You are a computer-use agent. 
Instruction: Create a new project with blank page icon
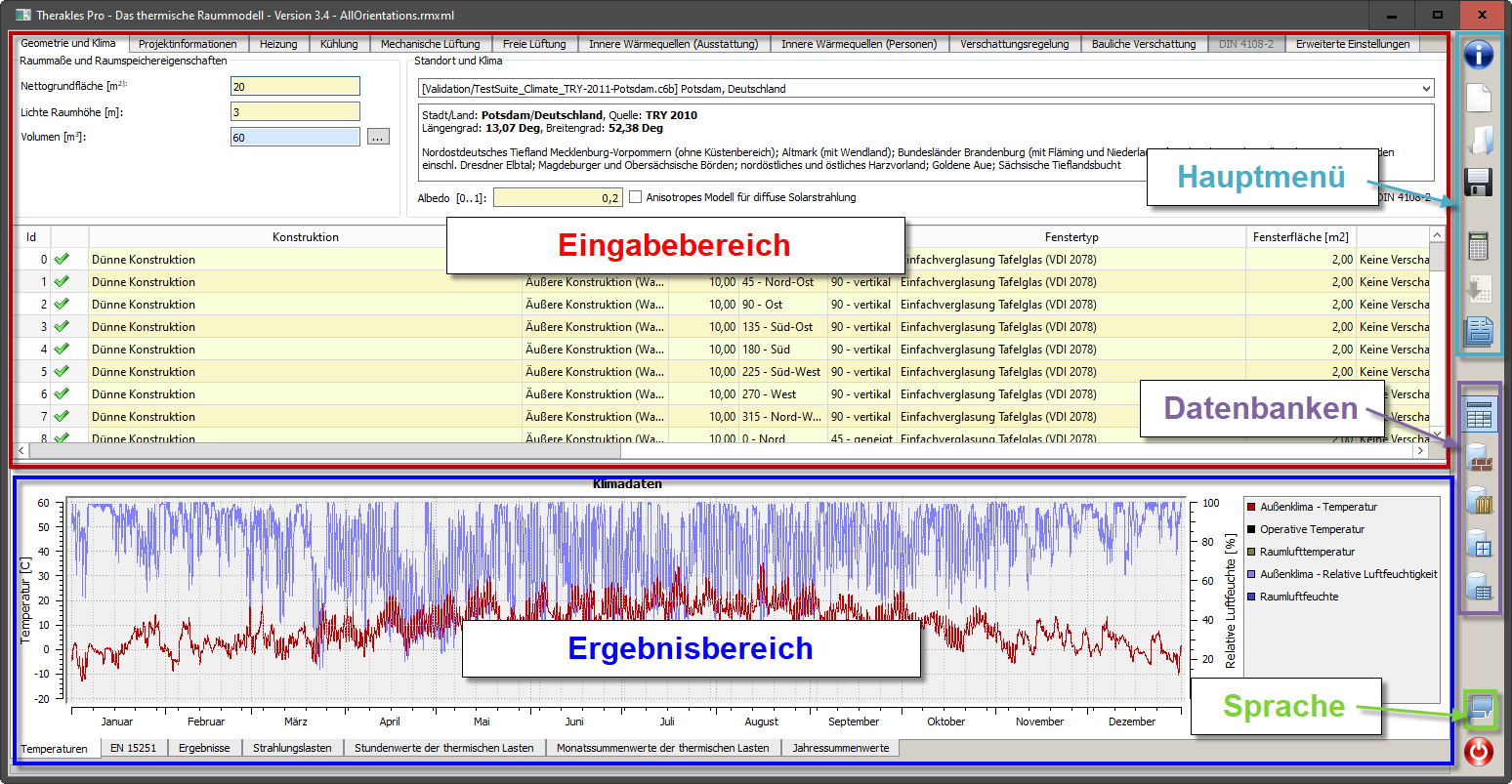pyautogui.click(x=1479, y=98)
